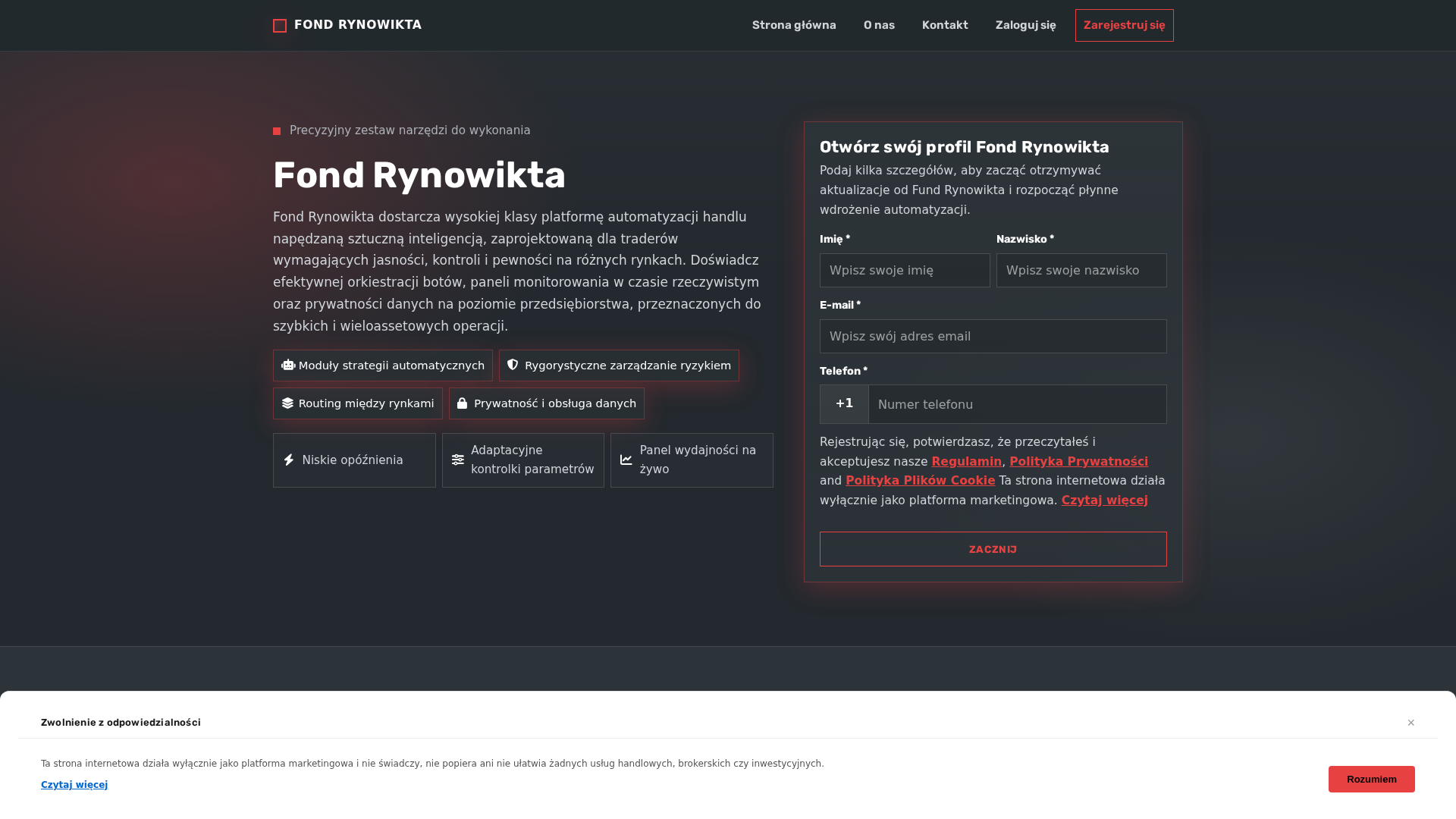Screen dimensions: 1456x819
Task: Click Czytaj więcej in the disclaimer banner
Action: (x=74, y=785)
